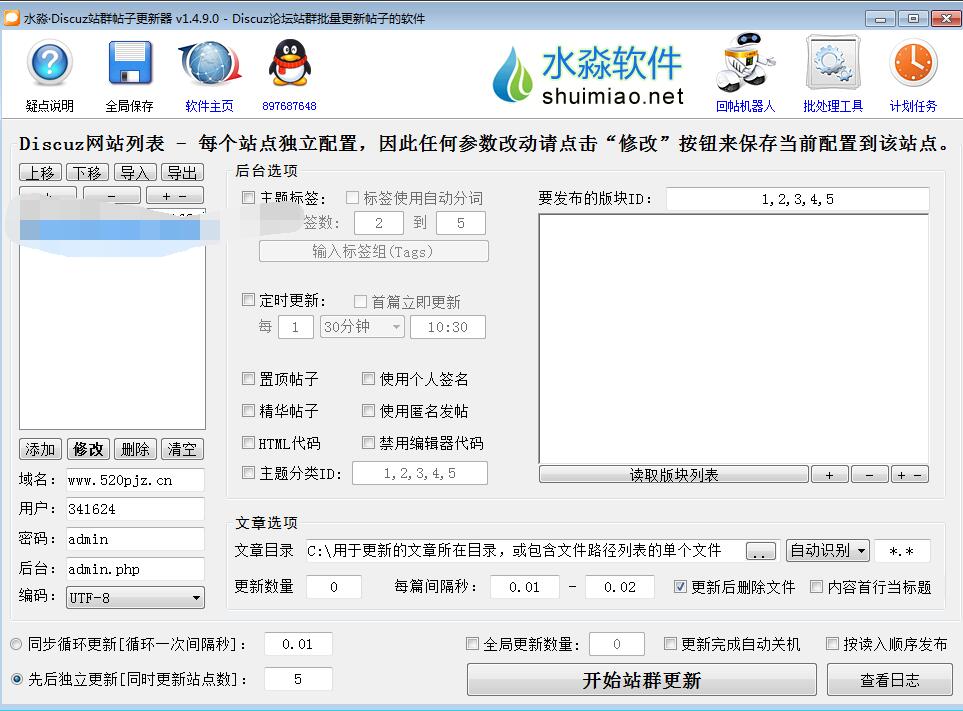This screenshot has height=711, width=963.
Task: Click the single plus button beside 读取版块列表
Action: pos(830,475)
